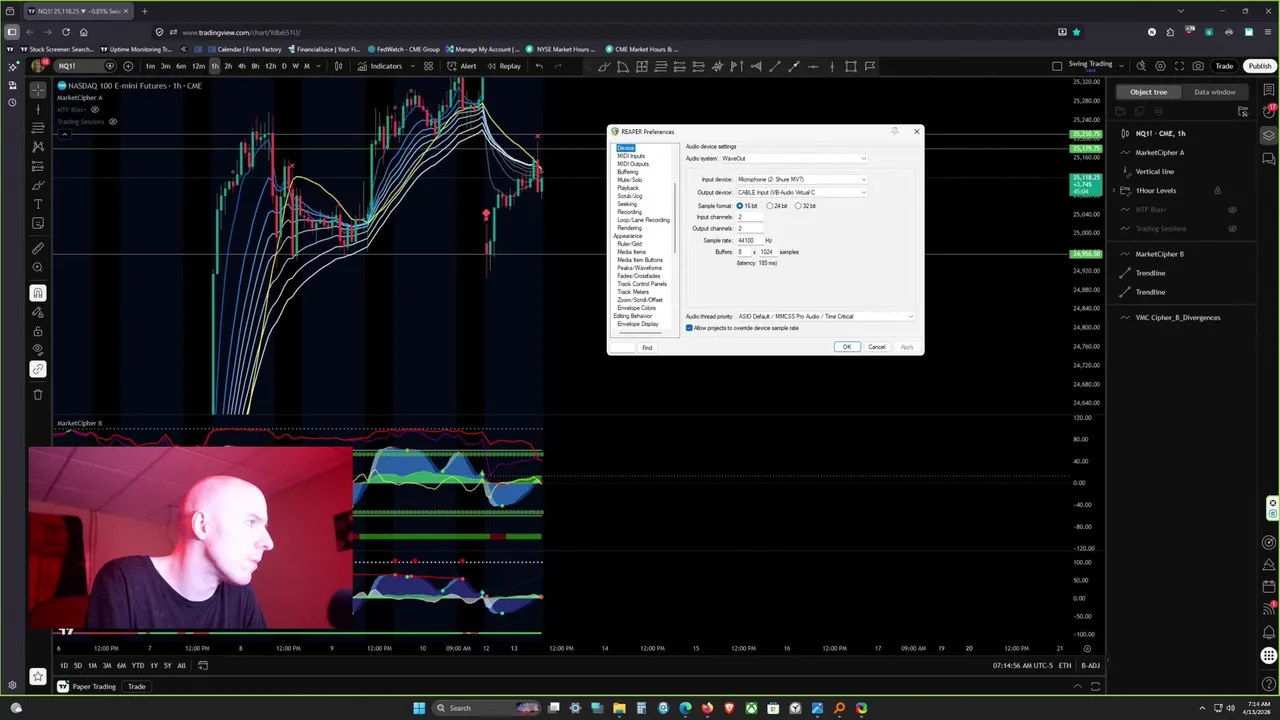This screenshot has height=720, width=1280.
Task: Select the Text tool in left toolbar
Action: point(38,204)
